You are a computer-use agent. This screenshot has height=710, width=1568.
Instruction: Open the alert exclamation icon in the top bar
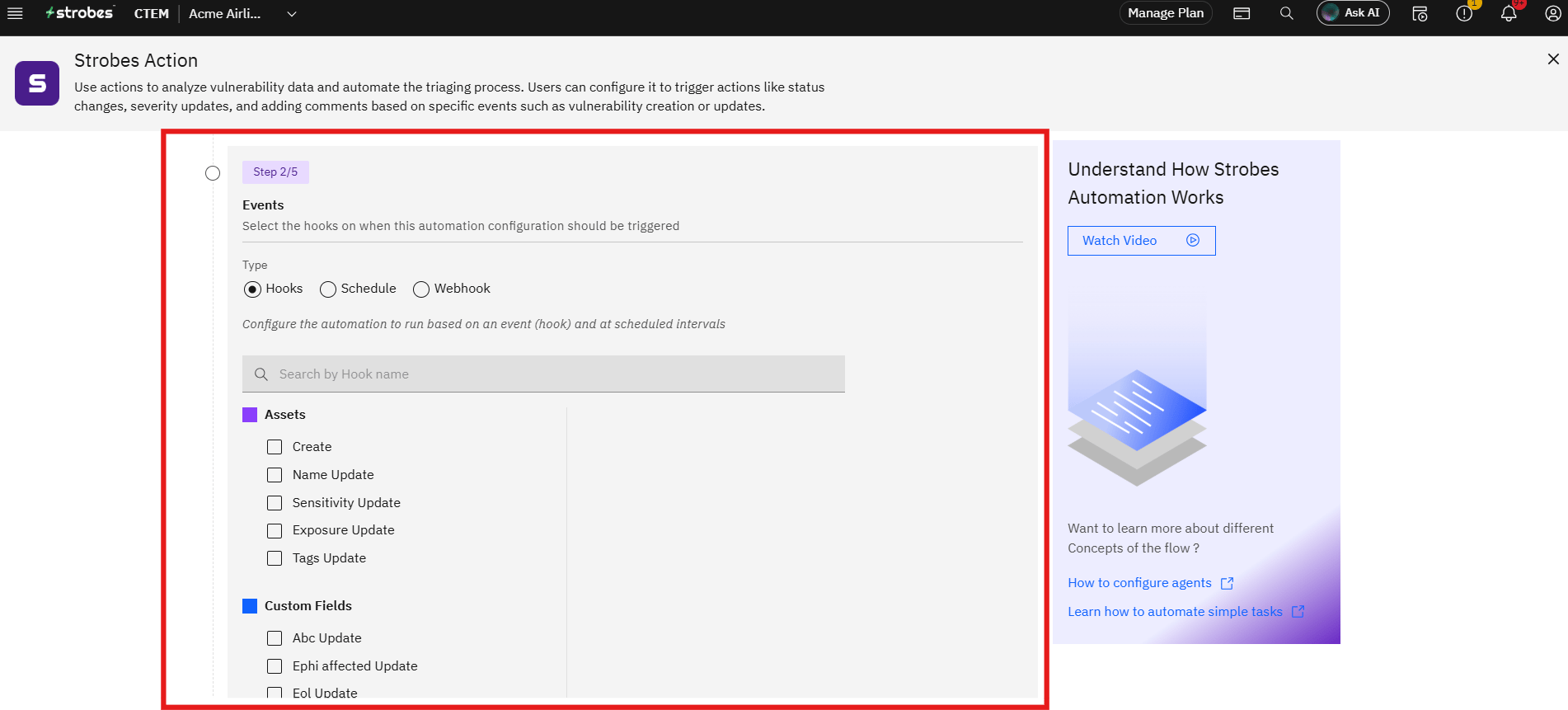click(1464, 13)
